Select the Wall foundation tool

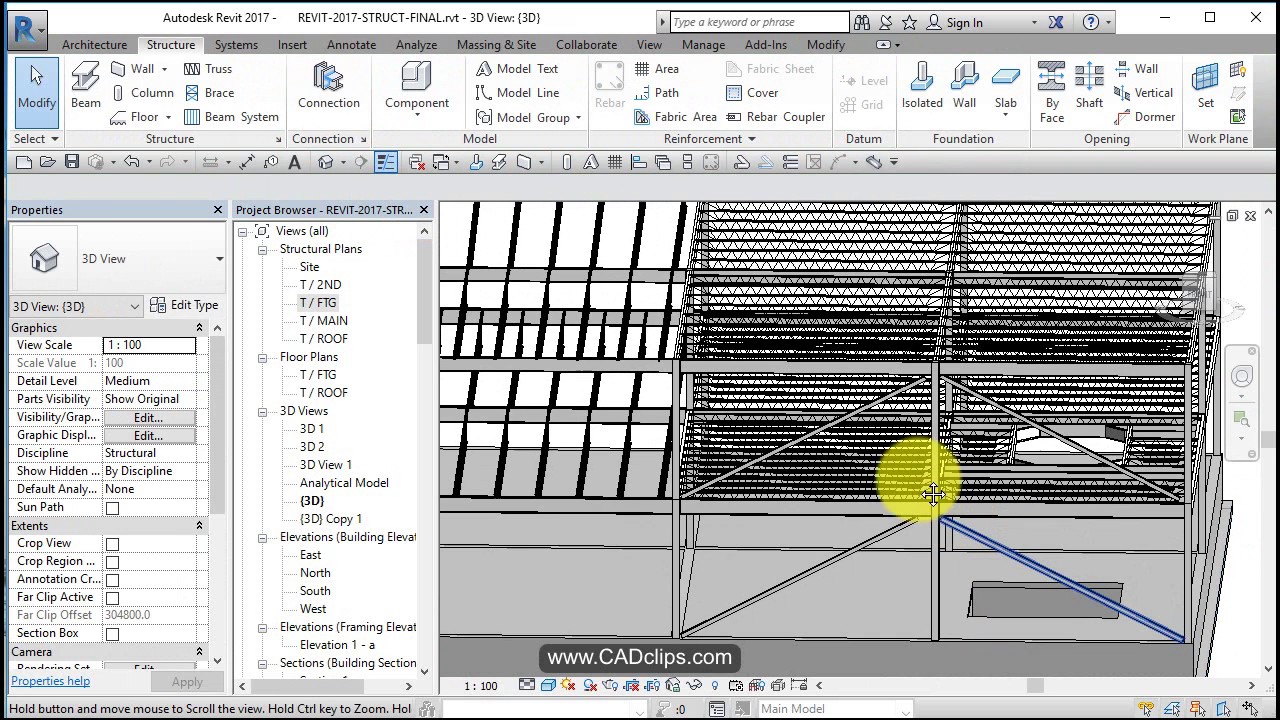coord(965,86)
